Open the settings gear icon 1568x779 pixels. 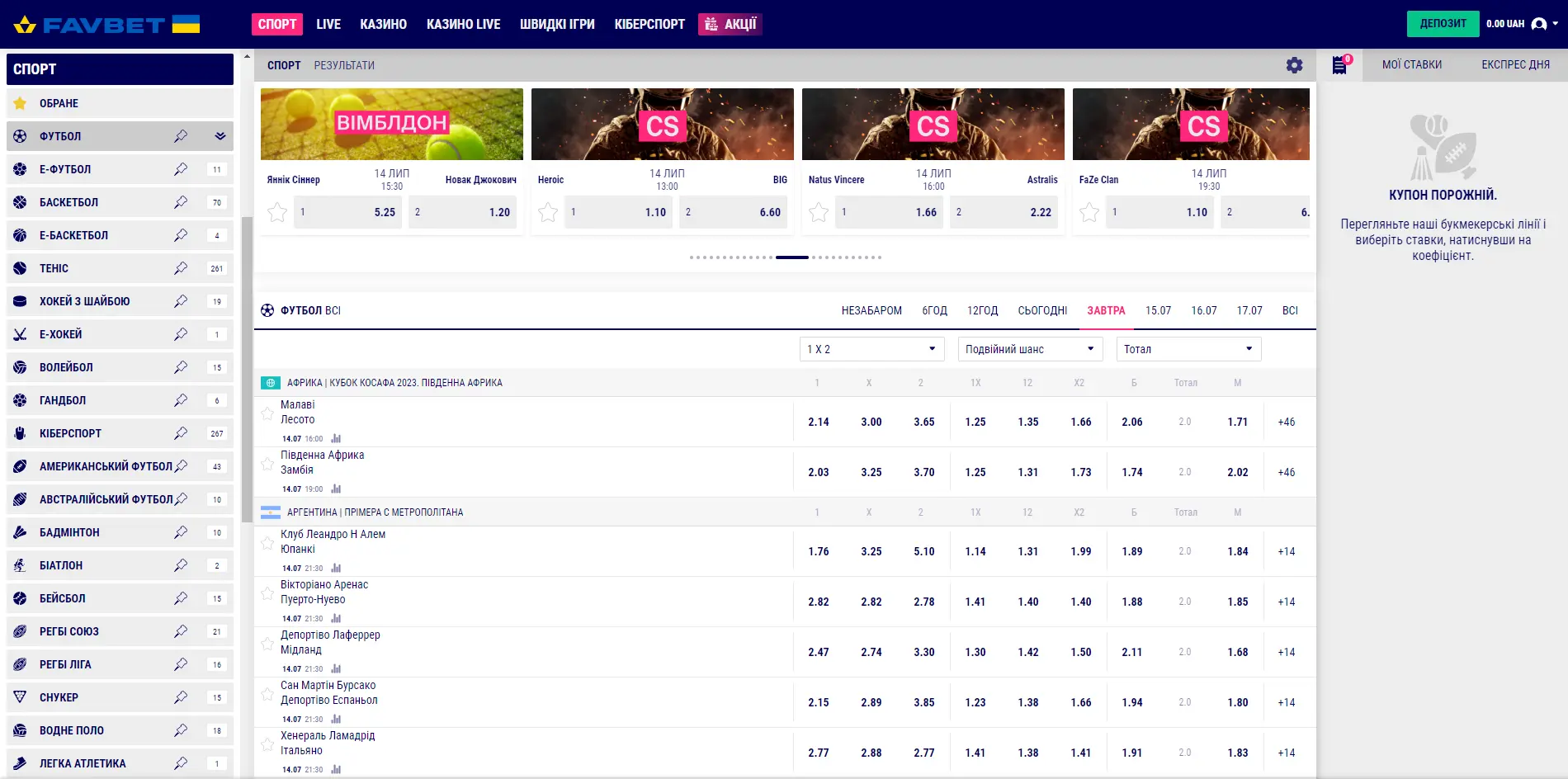tap(1294, 65)
